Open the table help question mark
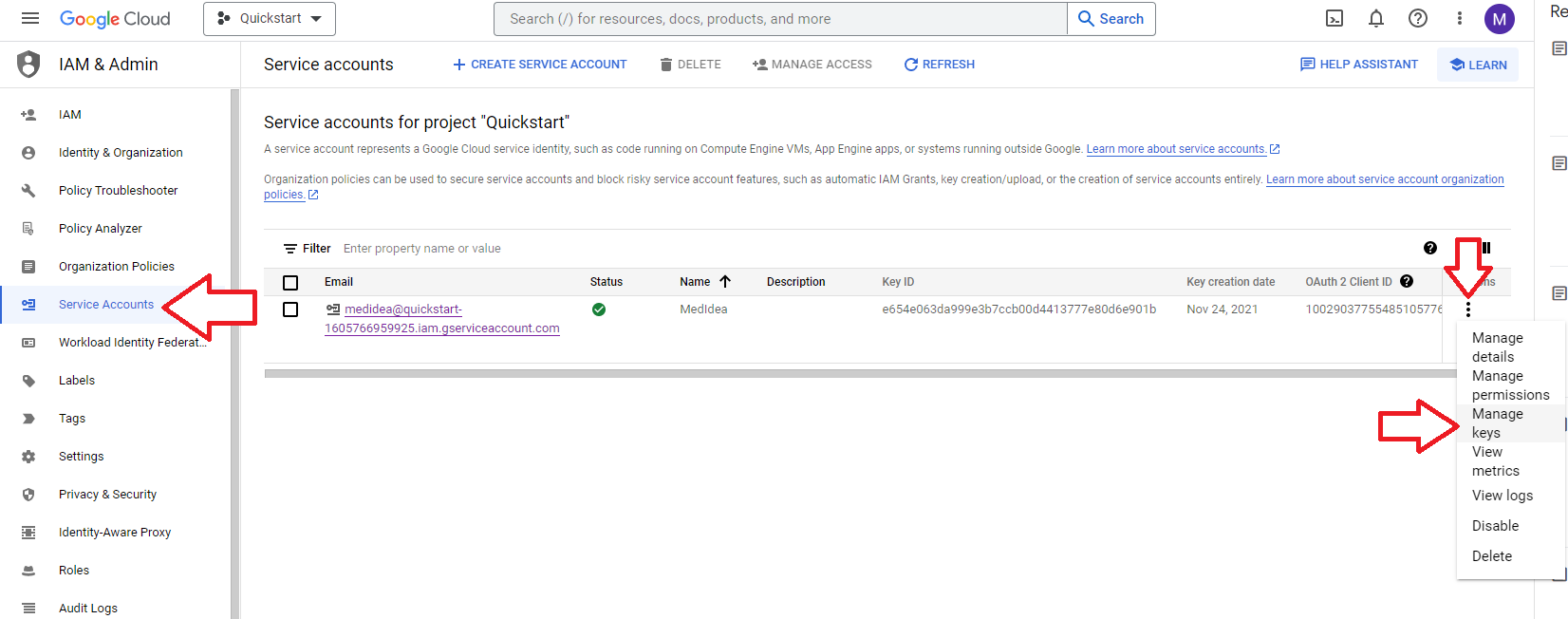1568x619 pixels. [x=1430, y=248]
